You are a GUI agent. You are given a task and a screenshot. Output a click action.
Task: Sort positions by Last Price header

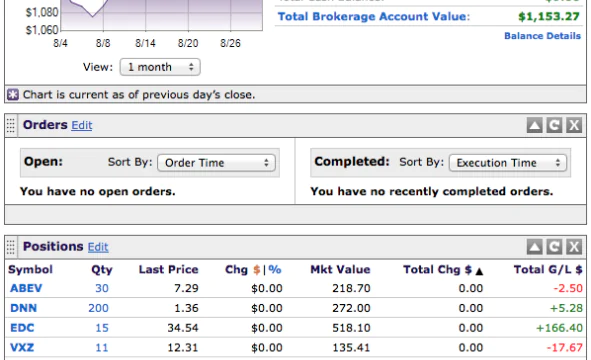[168, 270]
